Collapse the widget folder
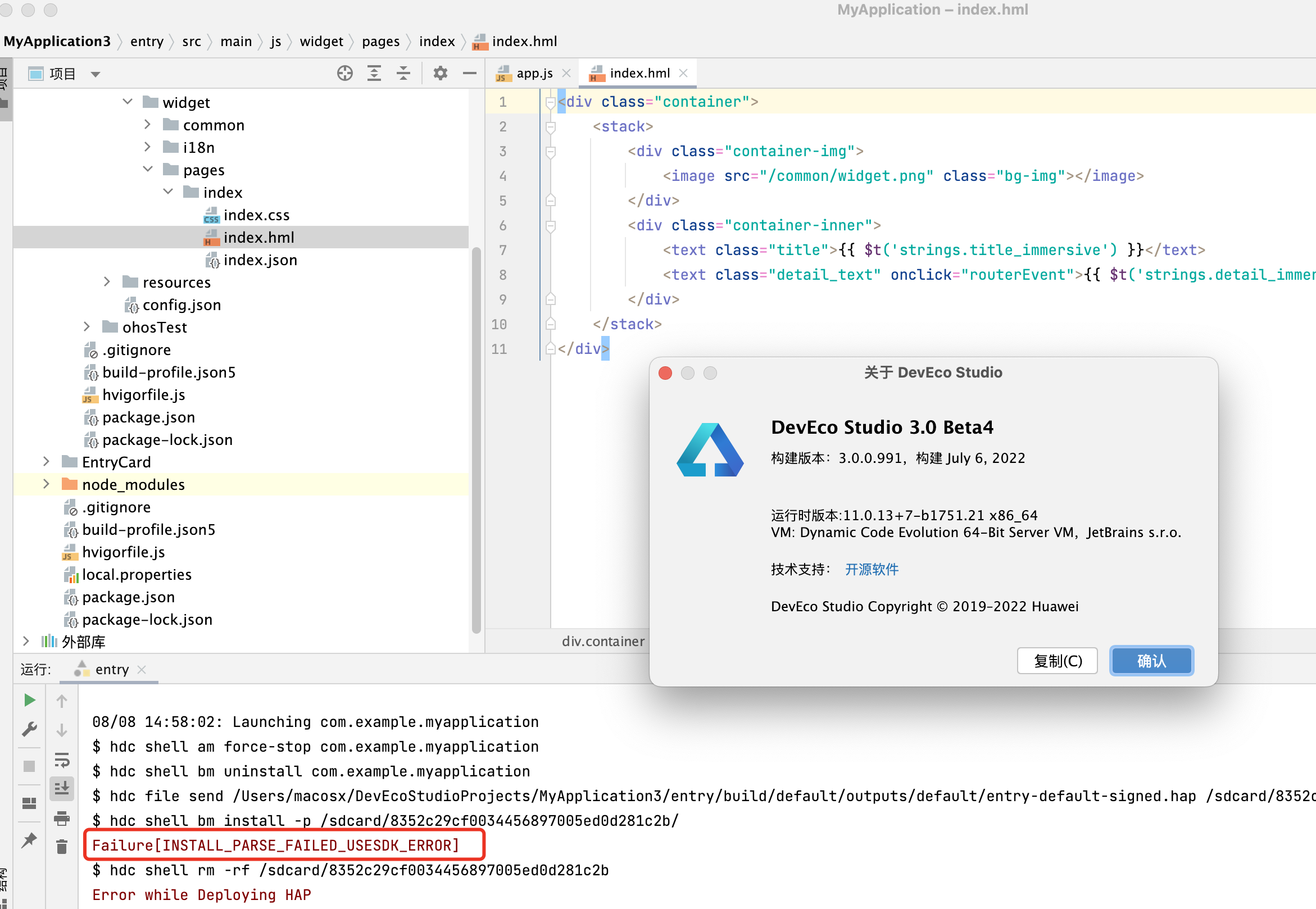The height and width of the screenshot is (909, 1316). point(128,102)
